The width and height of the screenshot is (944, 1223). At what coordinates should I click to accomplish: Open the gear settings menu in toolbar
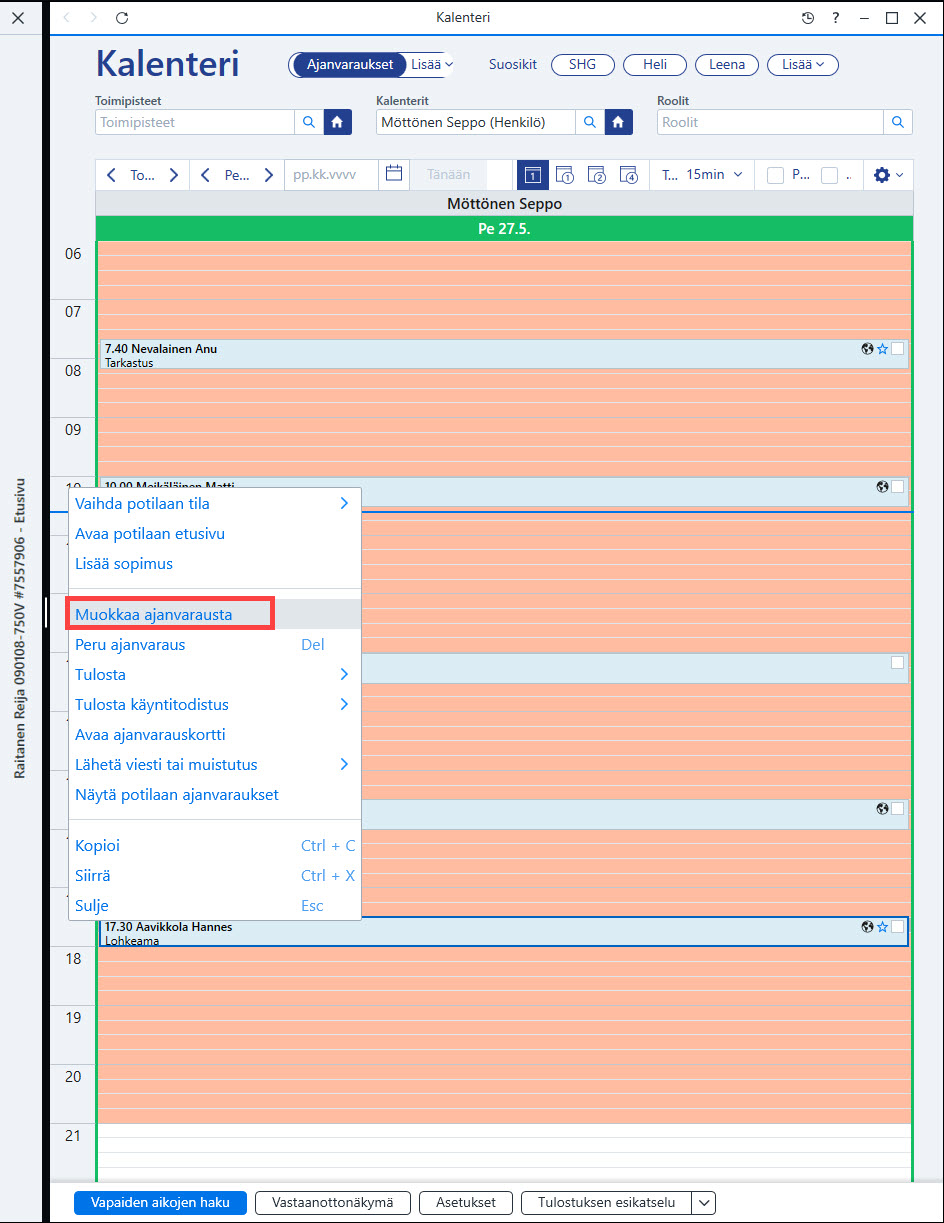pos(888,174)
